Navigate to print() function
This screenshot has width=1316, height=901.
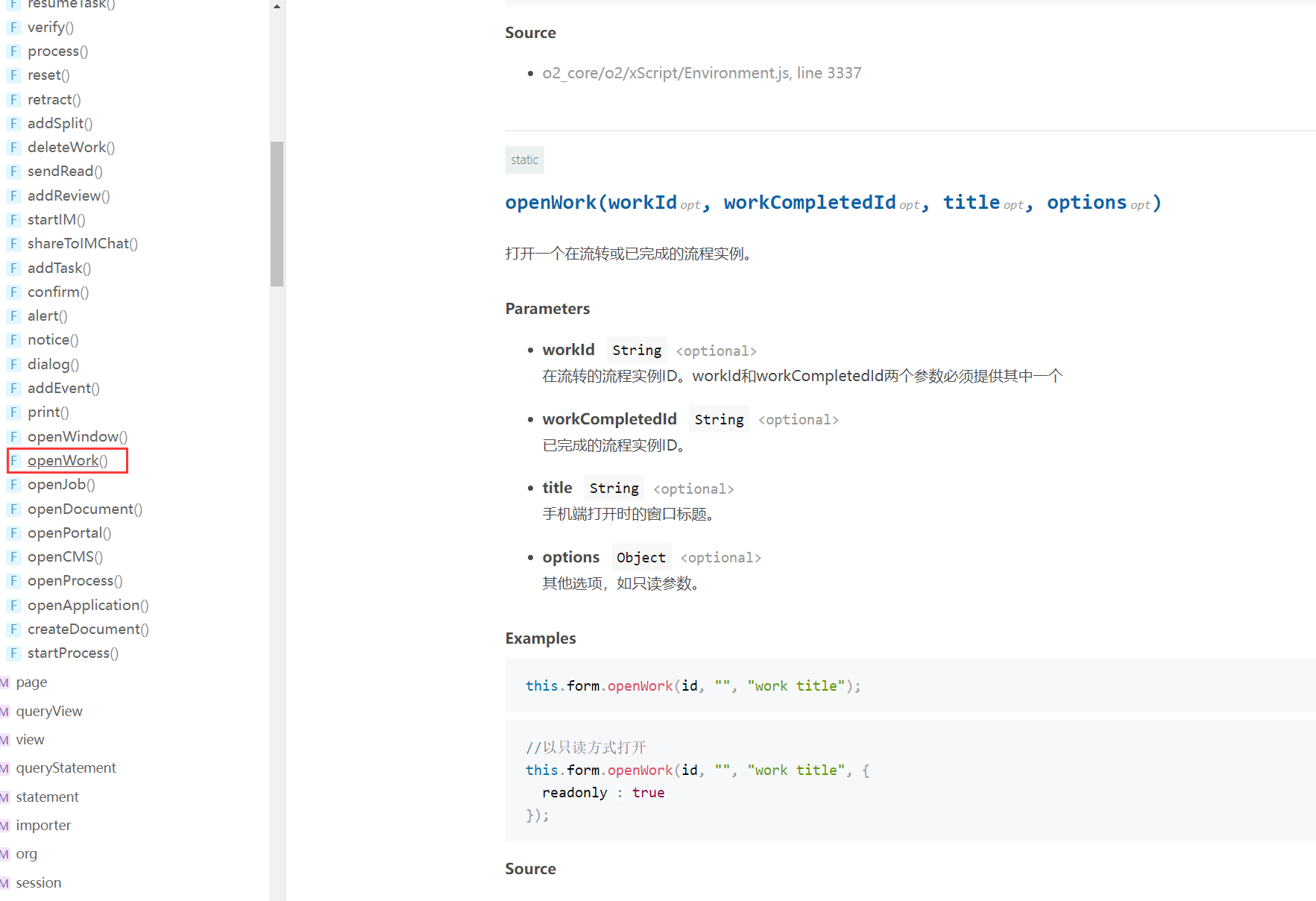pos(48,412)
